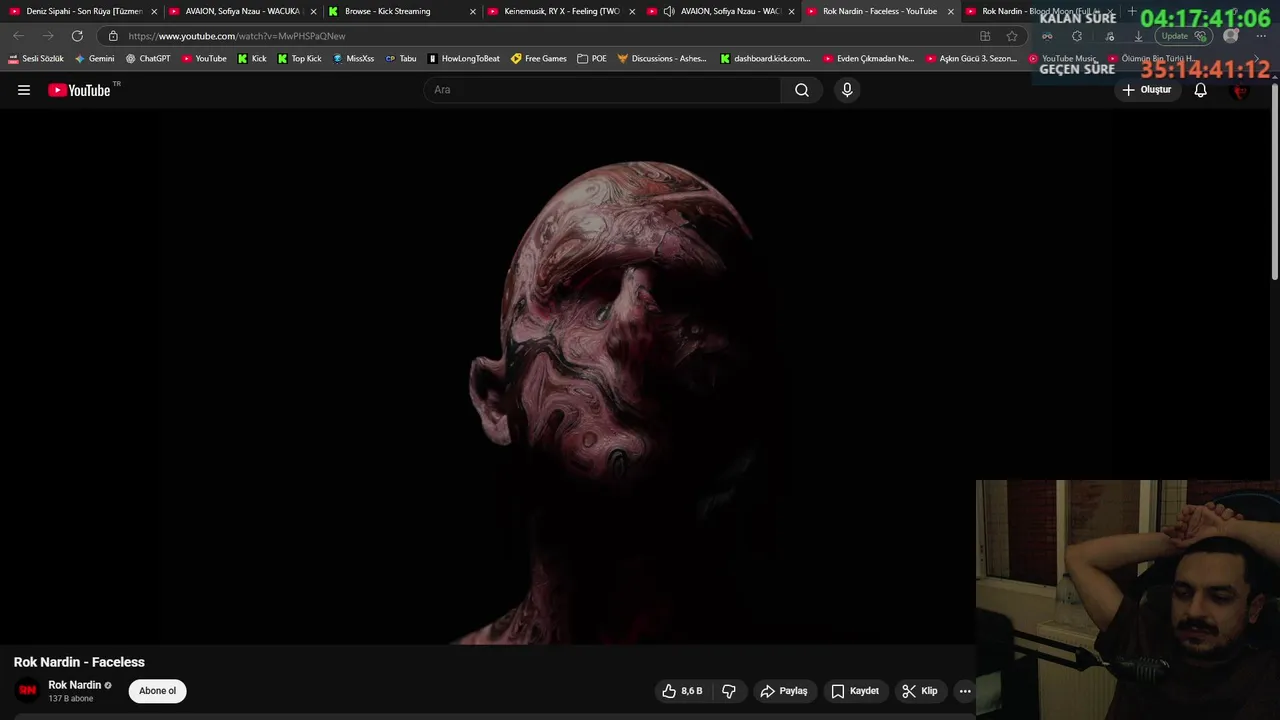The width and height of the screenshot is (1280, 720).
Task: Open the ChatGPT bookmark
Action: (148, 59)
